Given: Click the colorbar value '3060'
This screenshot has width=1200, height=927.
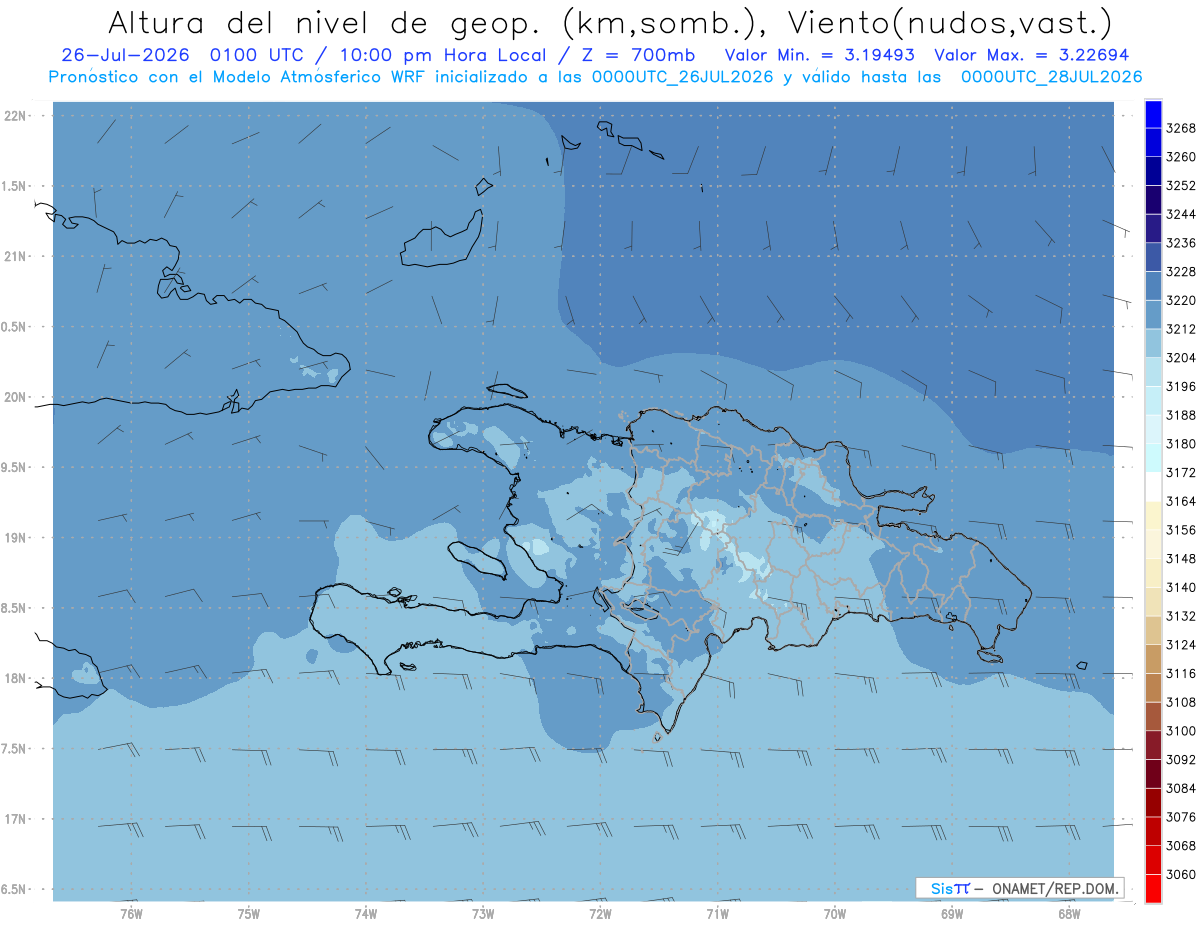Looking at the screenshot, I should [x=1180, y=874].
